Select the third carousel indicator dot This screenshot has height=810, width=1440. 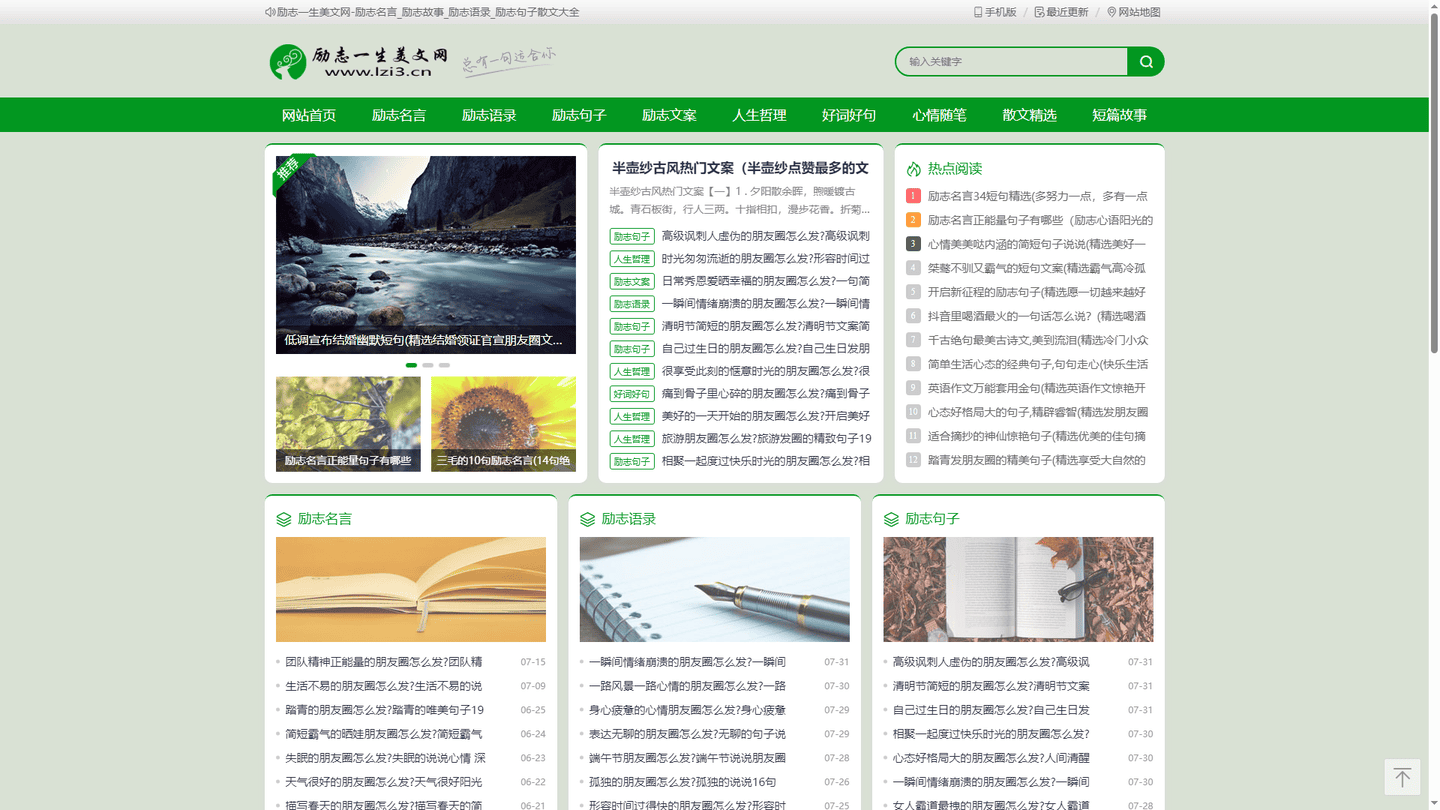coord(444,365)
